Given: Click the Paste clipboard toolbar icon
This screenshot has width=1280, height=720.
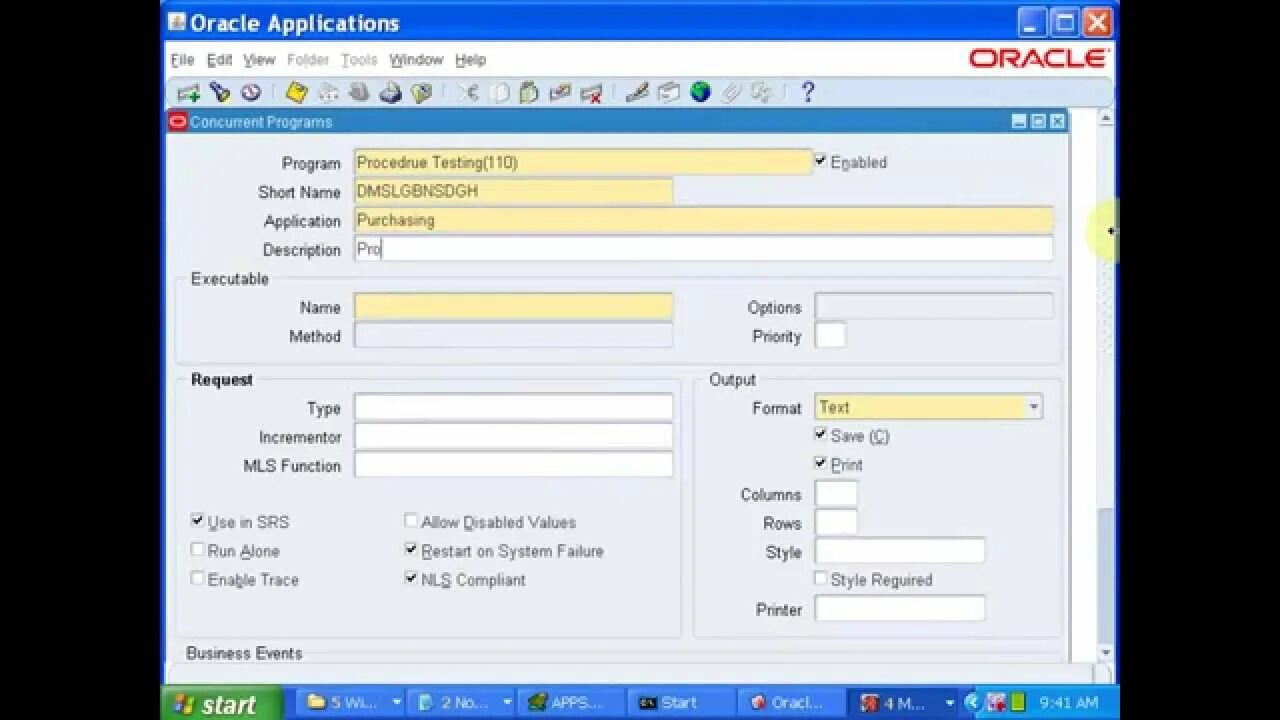Looking at the screenshot, I should click(x=529, y=93).
